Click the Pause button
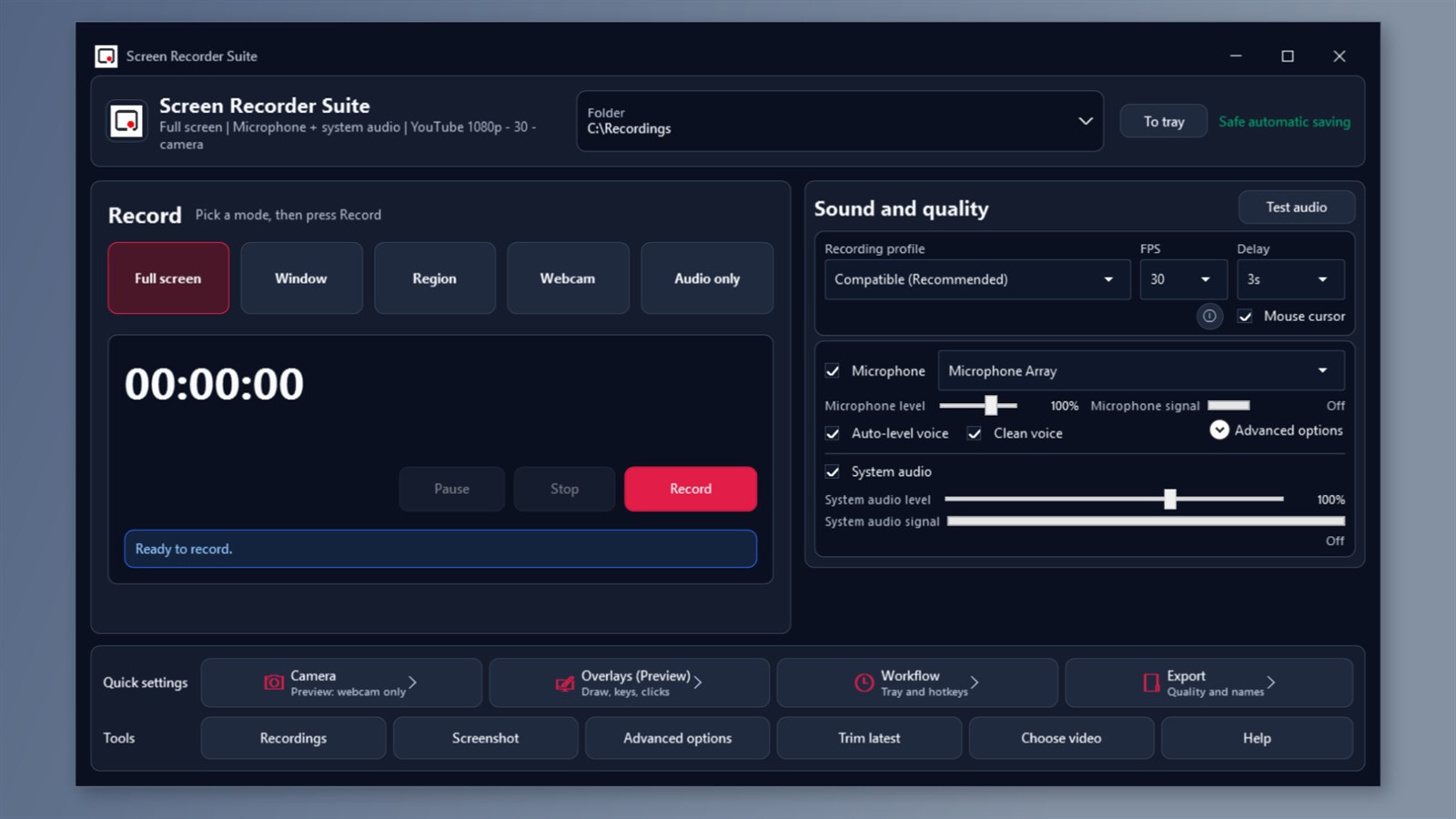The width and height of the screenshot is (1456, 819). coord(452,489)
